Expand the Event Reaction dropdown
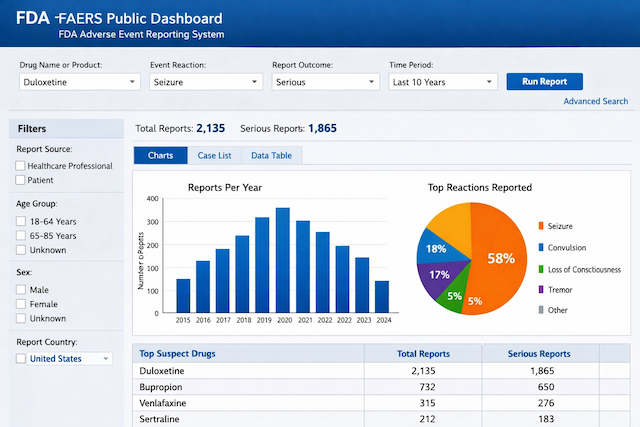The width and height of the screenshot is (640, 427). [x=205, y=83]
